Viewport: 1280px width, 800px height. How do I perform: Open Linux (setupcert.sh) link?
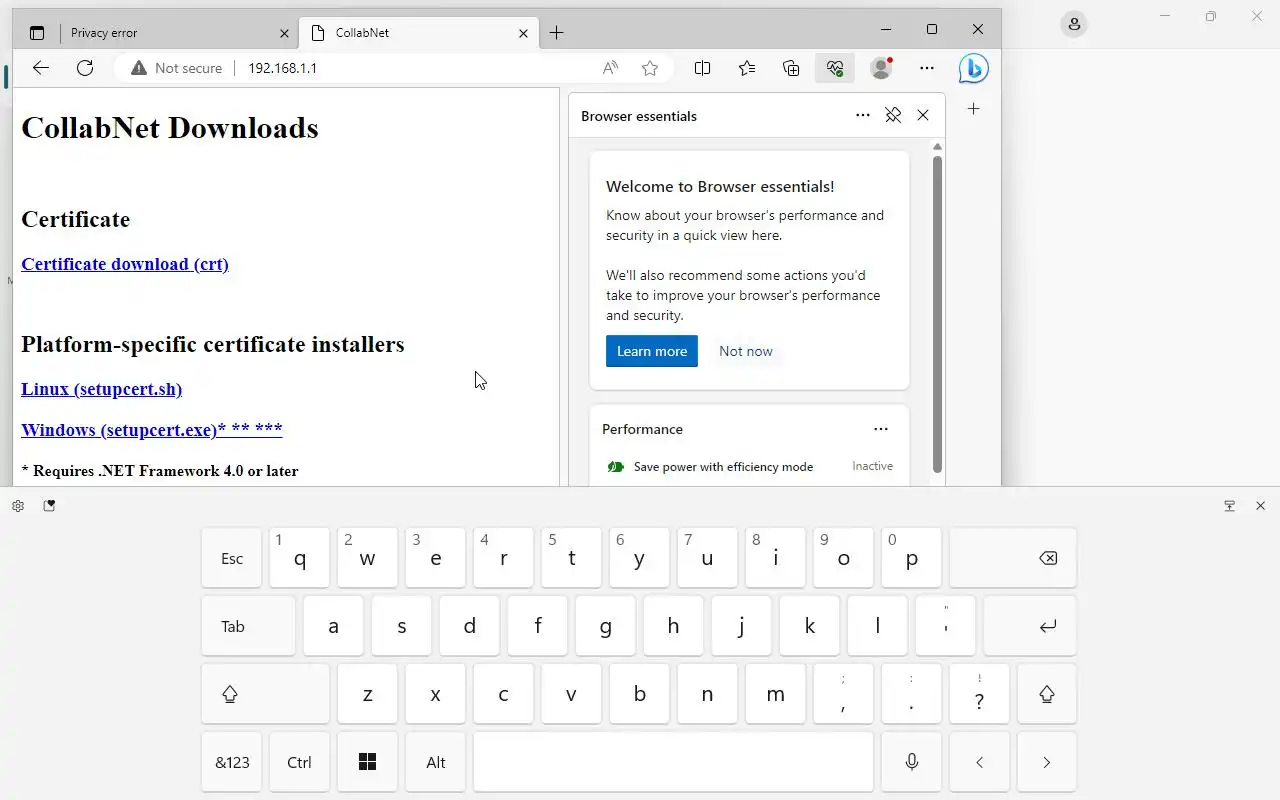click(102, 389)
